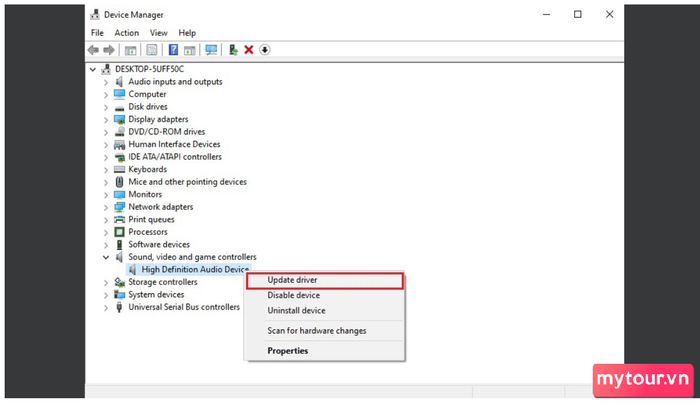The image size is (700, 405).
Task: Expand Universal Serial Bus controllers chevron
Action: (106, 307)
